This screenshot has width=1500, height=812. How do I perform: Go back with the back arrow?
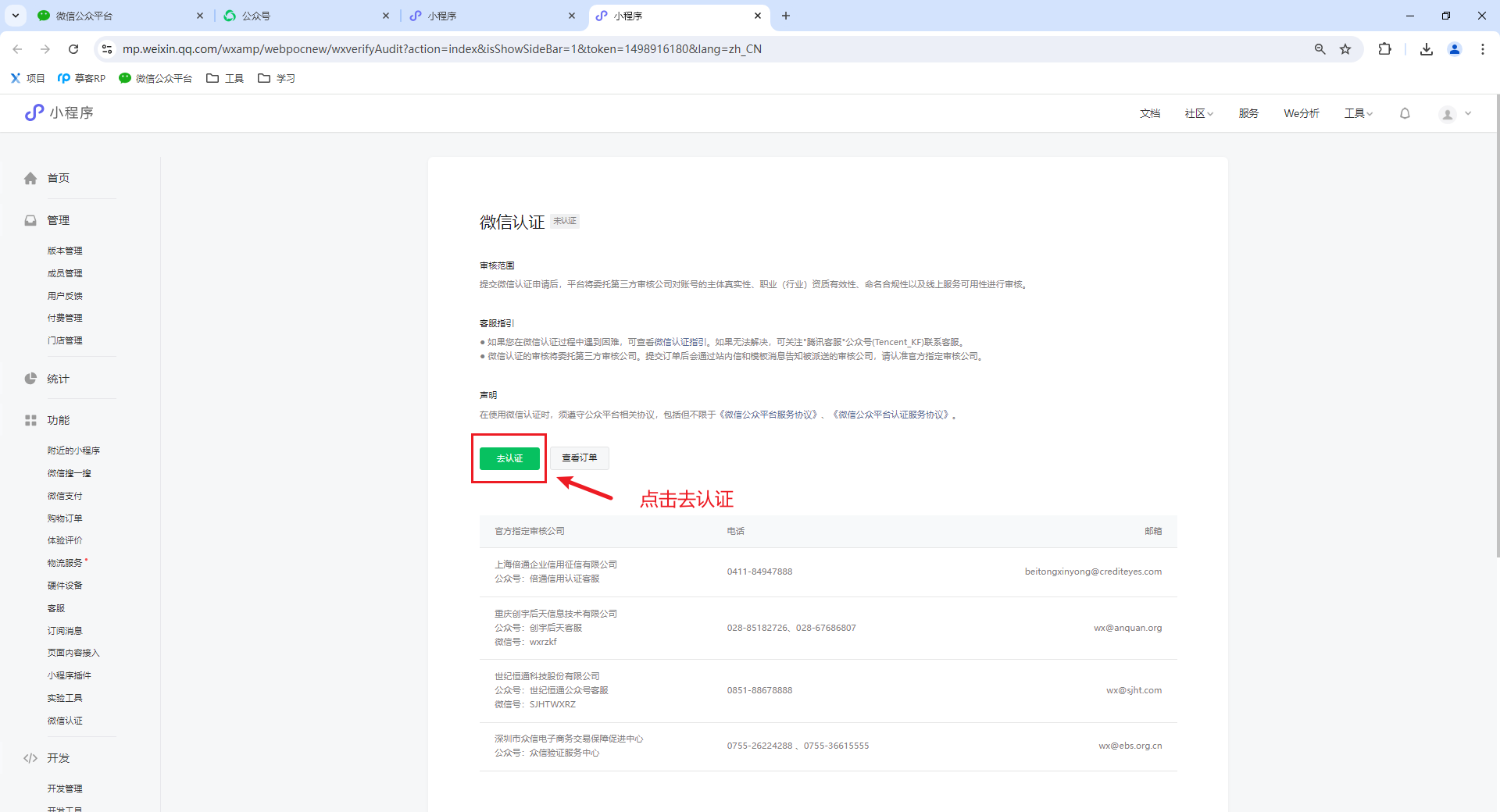pyautogui.click(x=17, y=49)
